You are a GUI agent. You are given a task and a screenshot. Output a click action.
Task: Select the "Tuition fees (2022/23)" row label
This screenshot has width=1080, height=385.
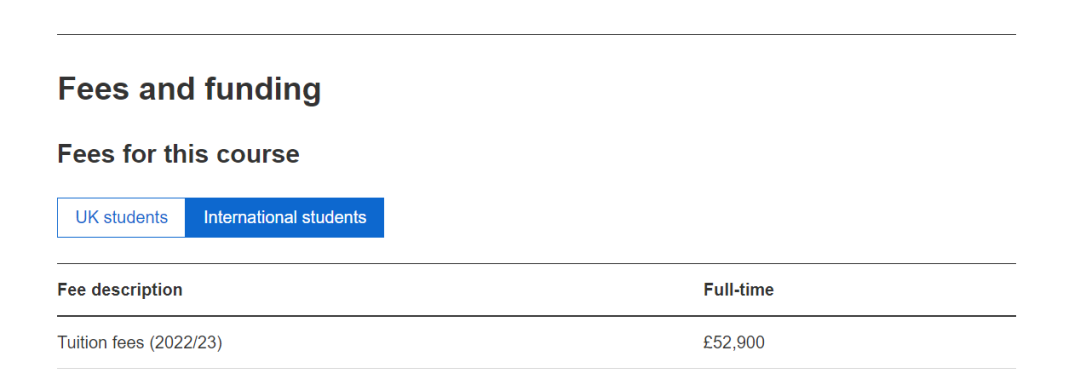click(140, 343)
